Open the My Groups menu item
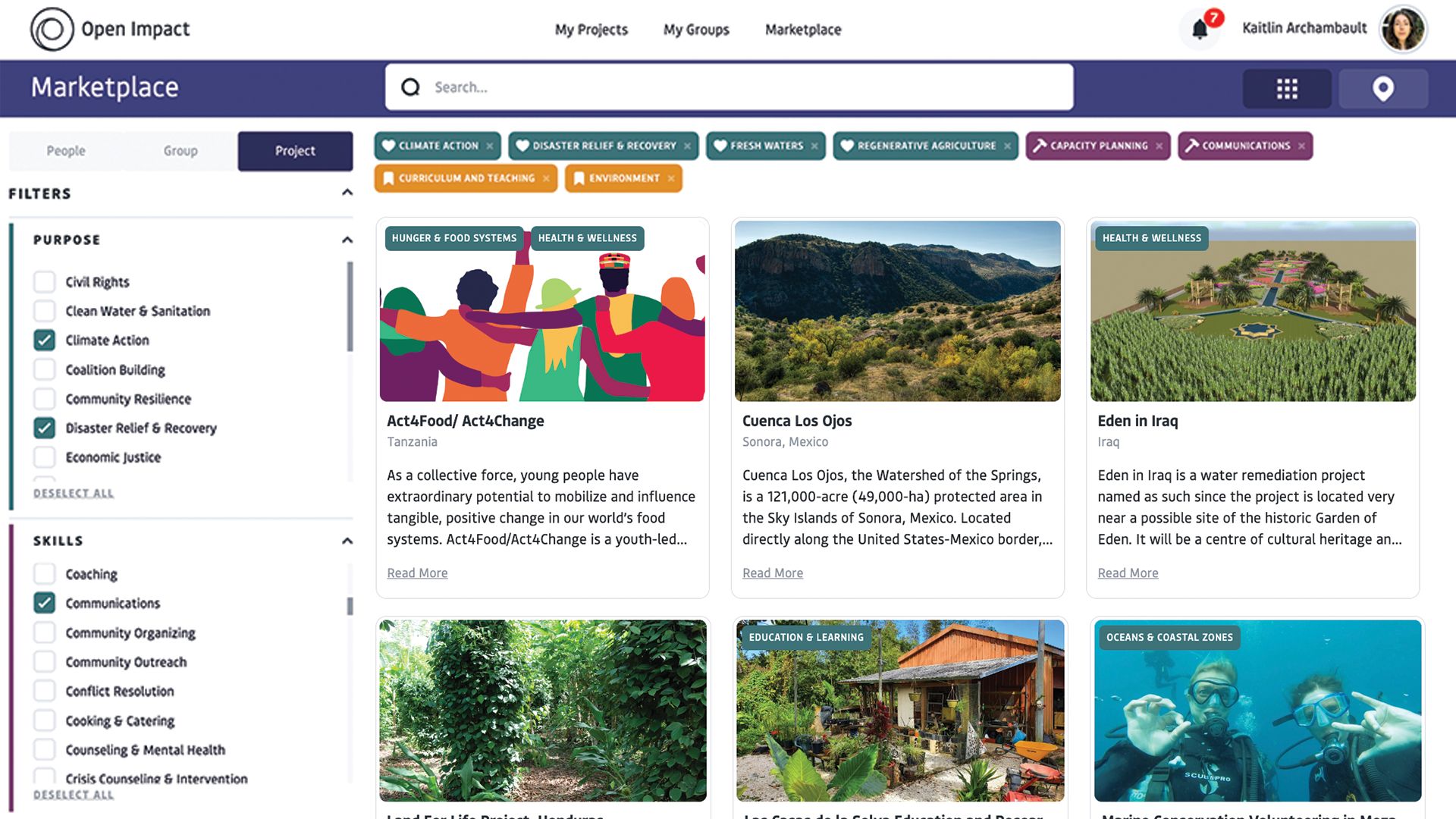 coord(695,30)
